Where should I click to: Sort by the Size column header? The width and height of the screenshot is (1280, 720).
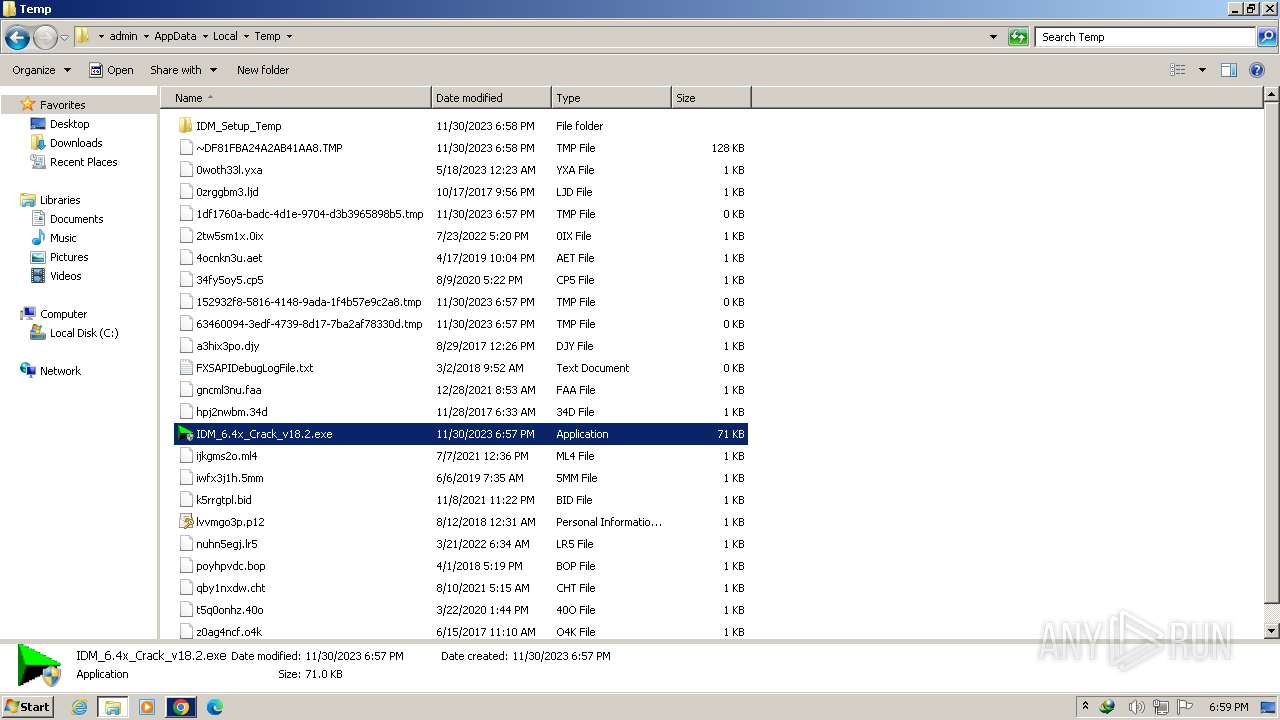tap(711, 98)
